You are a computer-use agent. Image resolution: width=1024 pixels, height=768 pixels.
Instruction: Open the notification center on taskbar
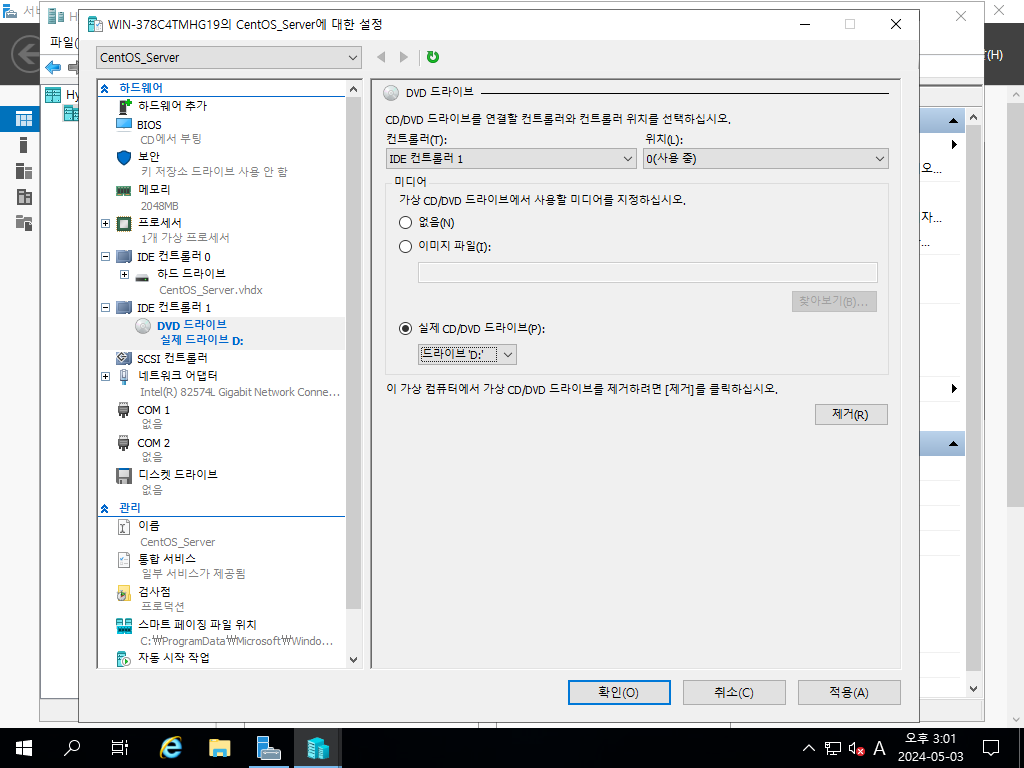[x=991, y=748]
